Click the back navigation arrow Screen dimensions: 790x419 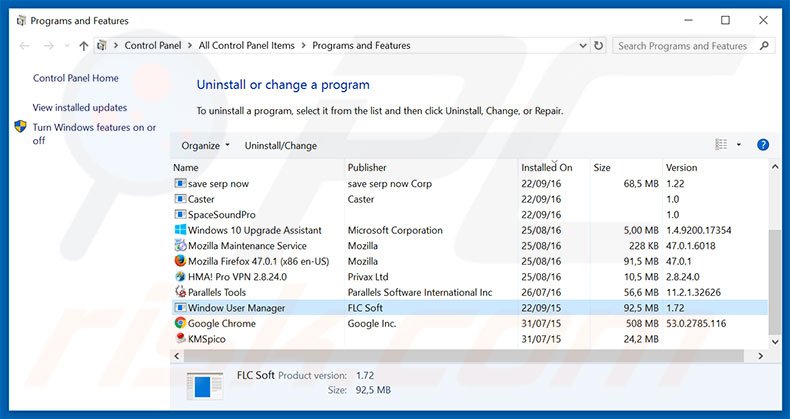click(x=24, y=46)
